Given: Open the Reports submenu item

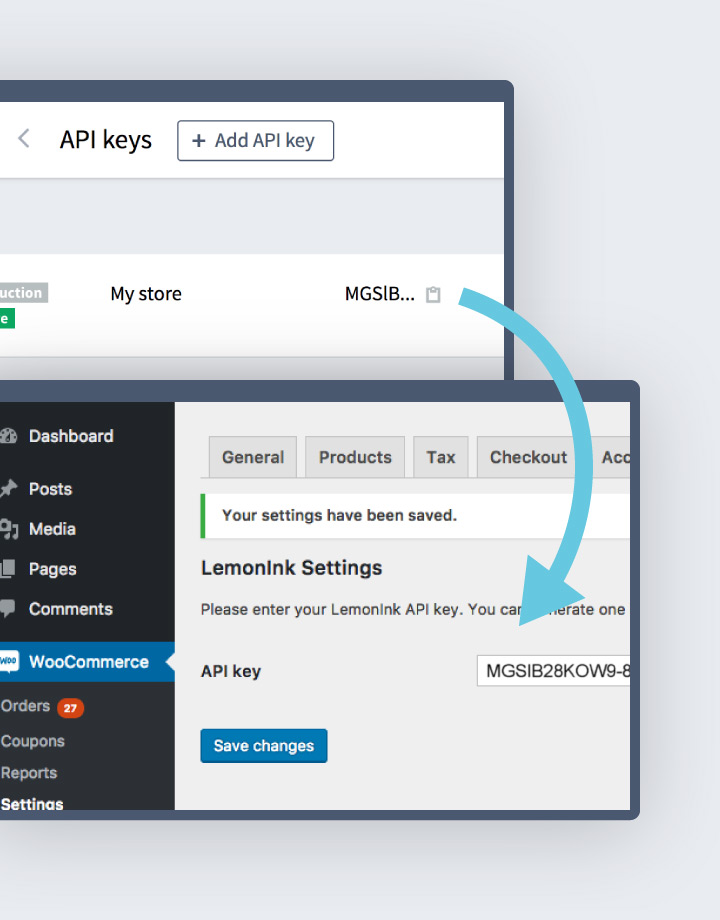Looking at the screenshot, I should pyautogui.click(x=29, y=773).
